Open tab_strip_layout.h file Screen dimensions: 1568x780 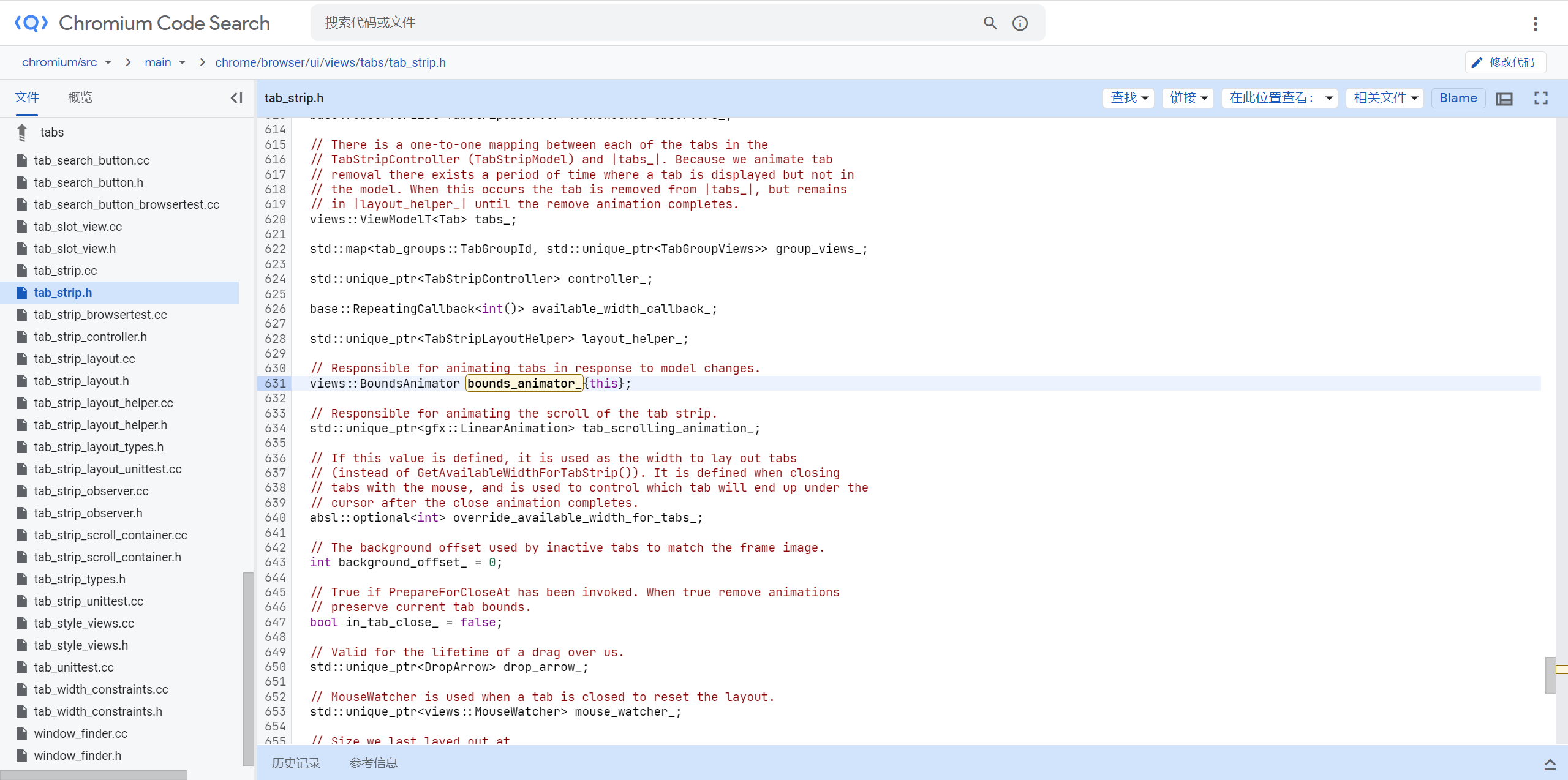(x=81, y=381)
